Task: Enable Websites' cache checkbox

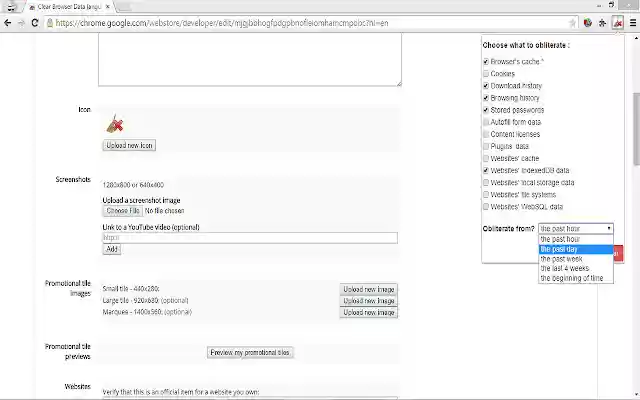Action: (x=486, y=158)
